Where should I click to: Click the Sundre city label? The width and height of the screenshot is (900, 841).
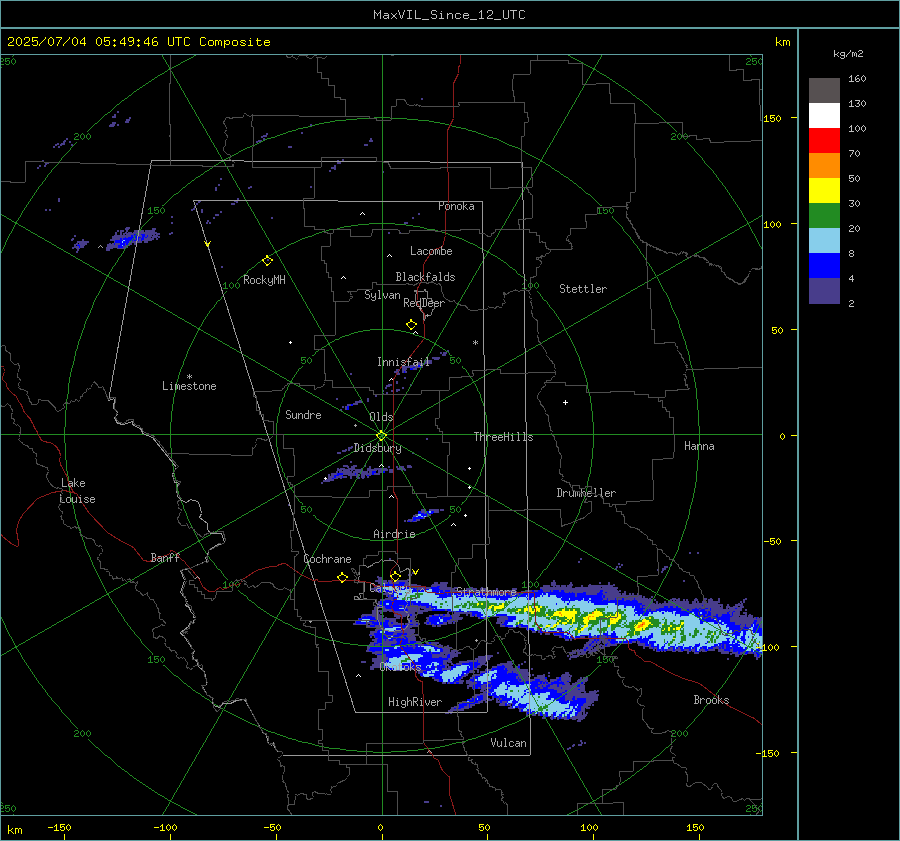tap(303, 414)
